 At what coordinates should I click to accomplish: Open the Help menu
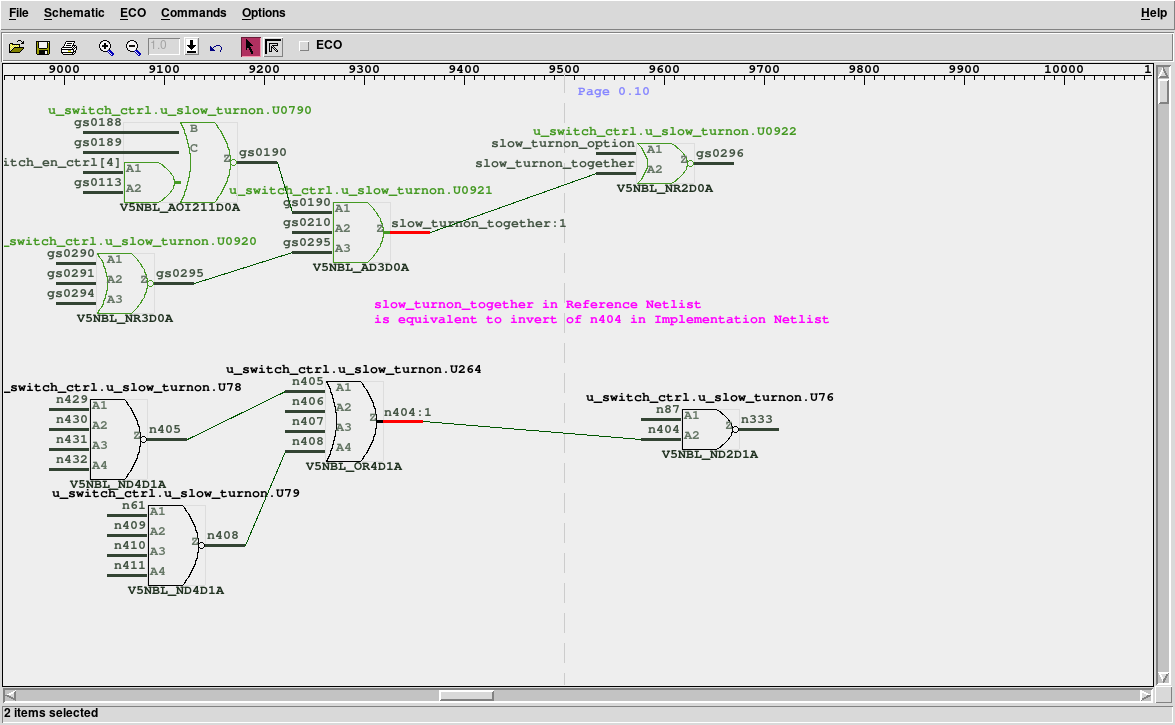[1153, 13]
